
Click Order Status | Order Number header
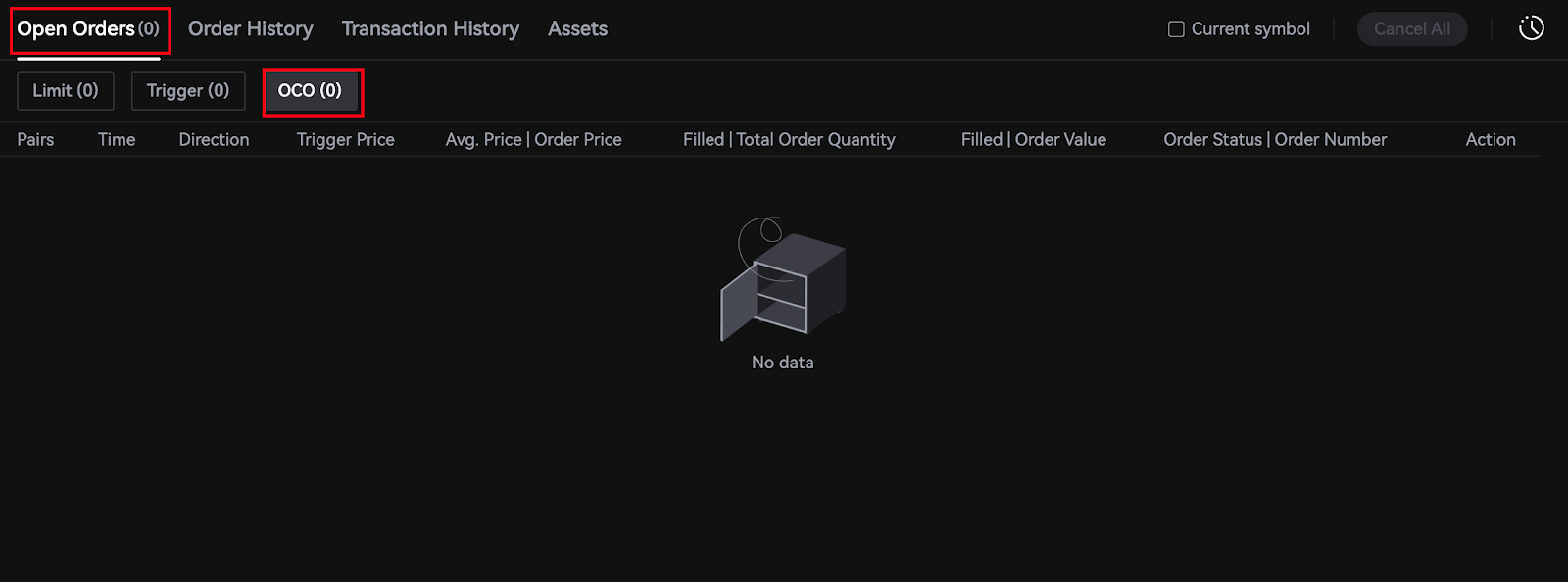coord(1275,140)
